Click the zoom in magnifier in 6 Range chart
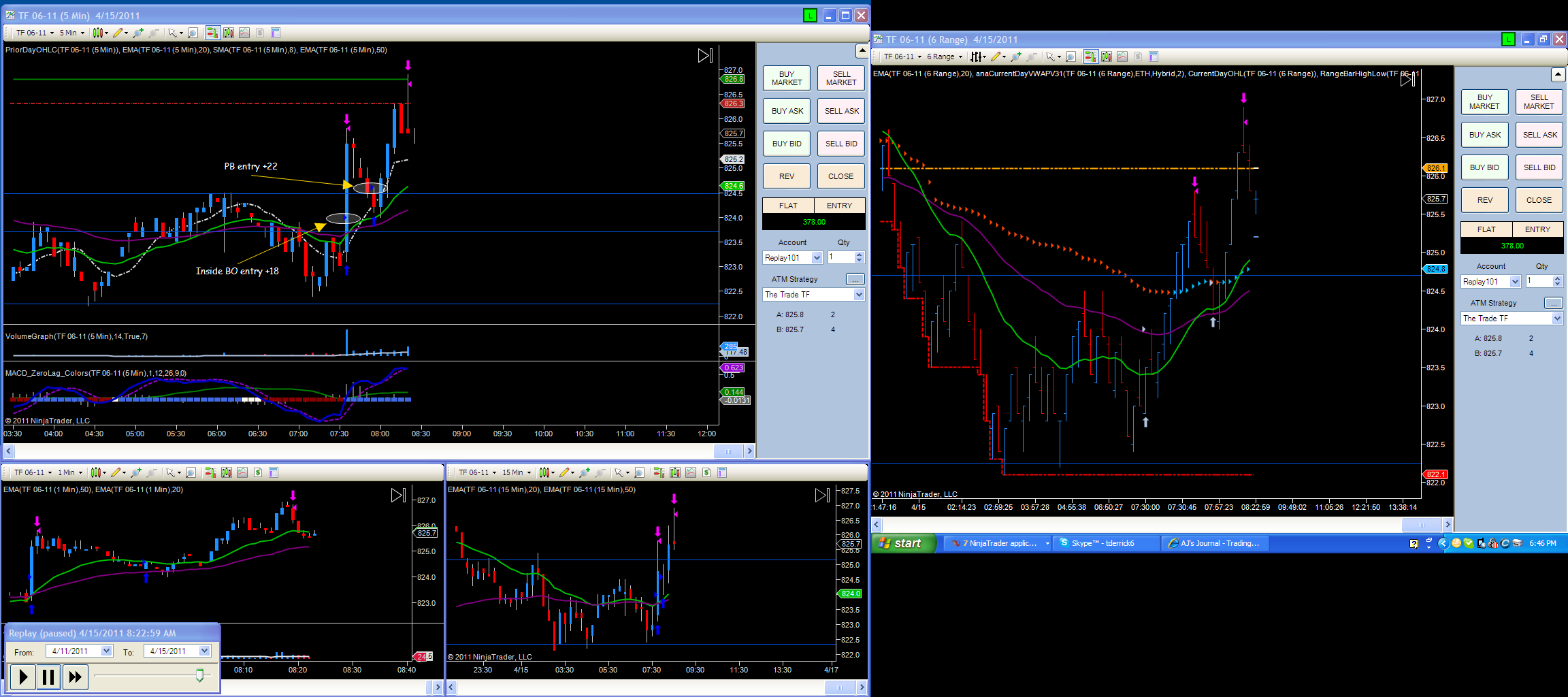The width and height of the screenshot is (1568, 697). [x=1016, y=56]
